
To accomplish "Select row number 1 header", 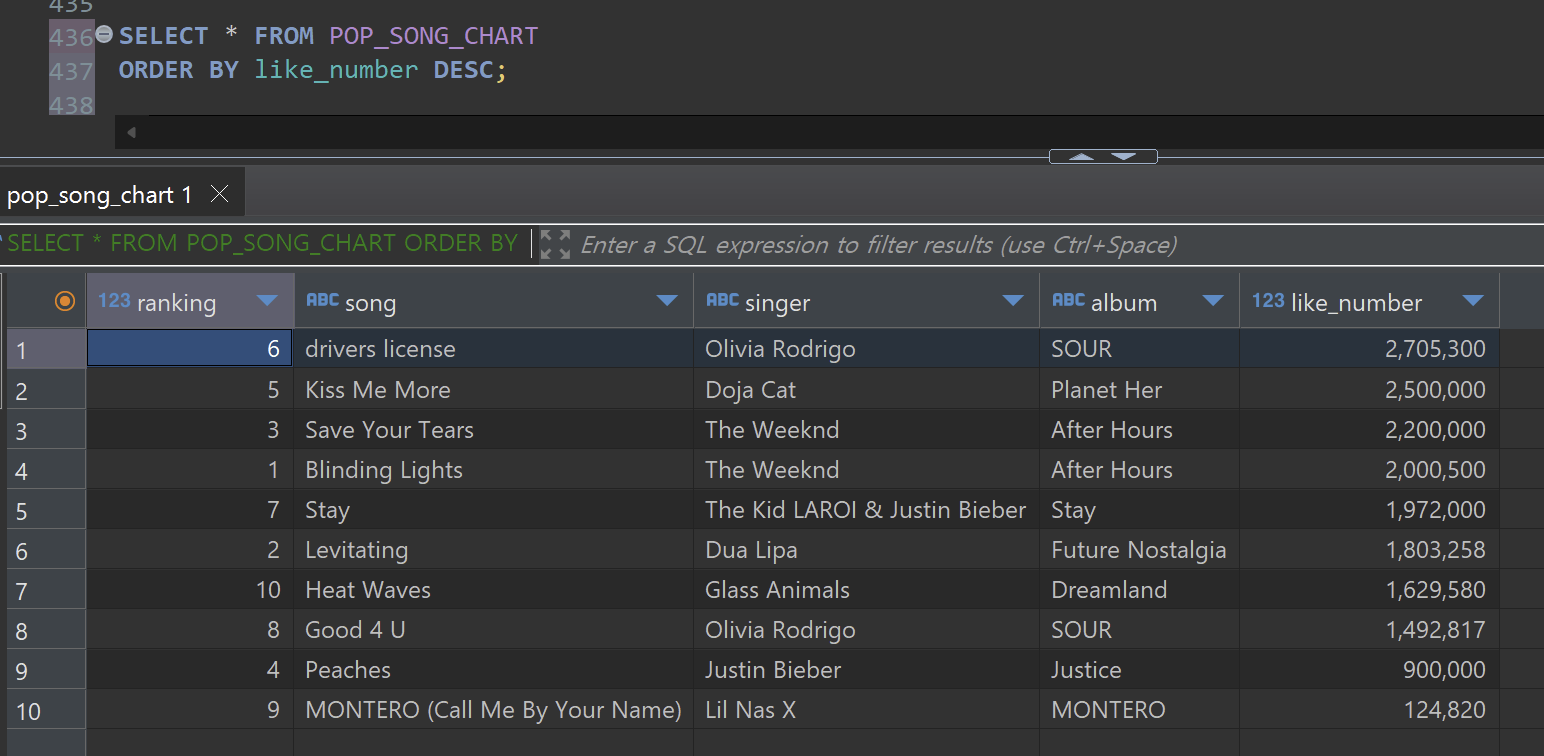I will 46,349.
